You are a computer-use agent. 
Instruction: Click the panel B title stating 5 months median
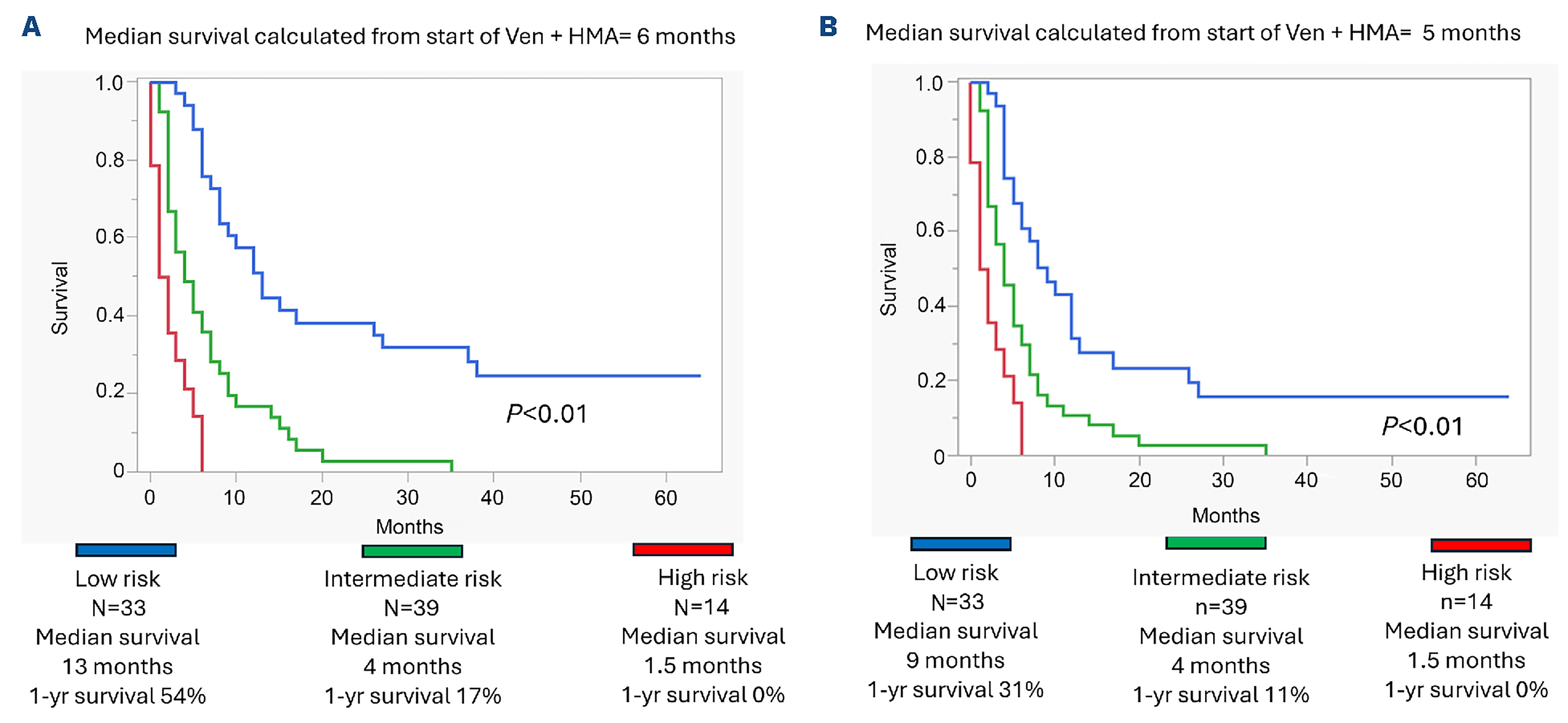(1192, 33)
